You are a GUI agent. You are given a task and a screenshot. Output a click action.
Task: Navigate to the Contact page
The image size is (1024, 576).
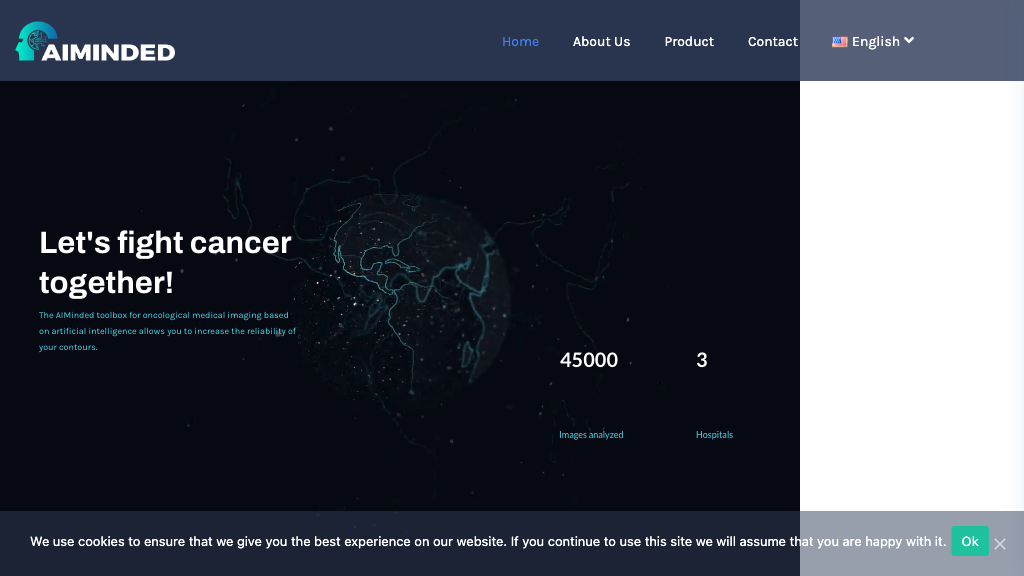click(772, 41)
